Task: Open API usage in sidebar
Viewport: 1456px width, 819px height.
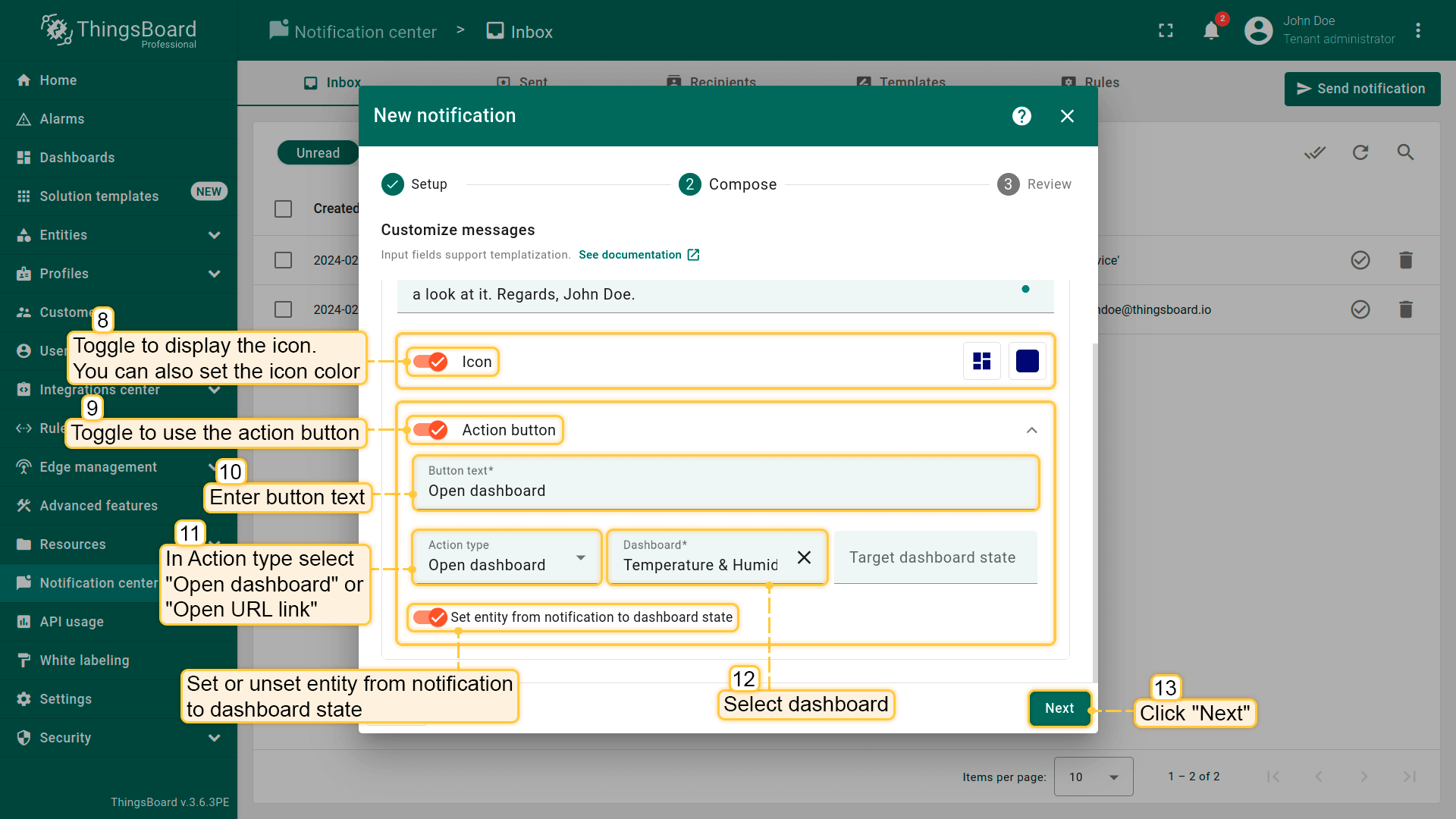Action: point(71,622)
